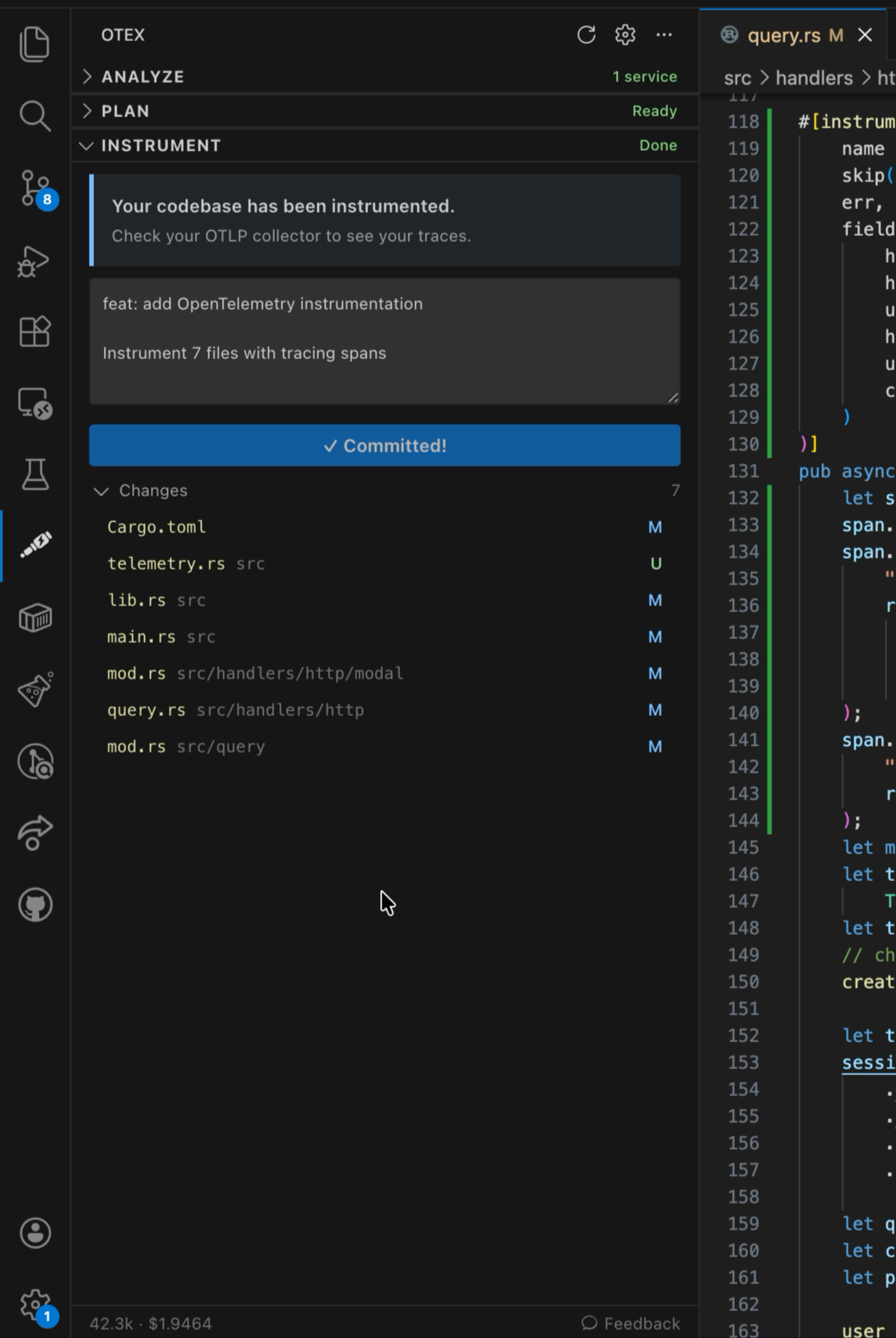
Task: Click the '1 service' status text
Action: [644, 77]
